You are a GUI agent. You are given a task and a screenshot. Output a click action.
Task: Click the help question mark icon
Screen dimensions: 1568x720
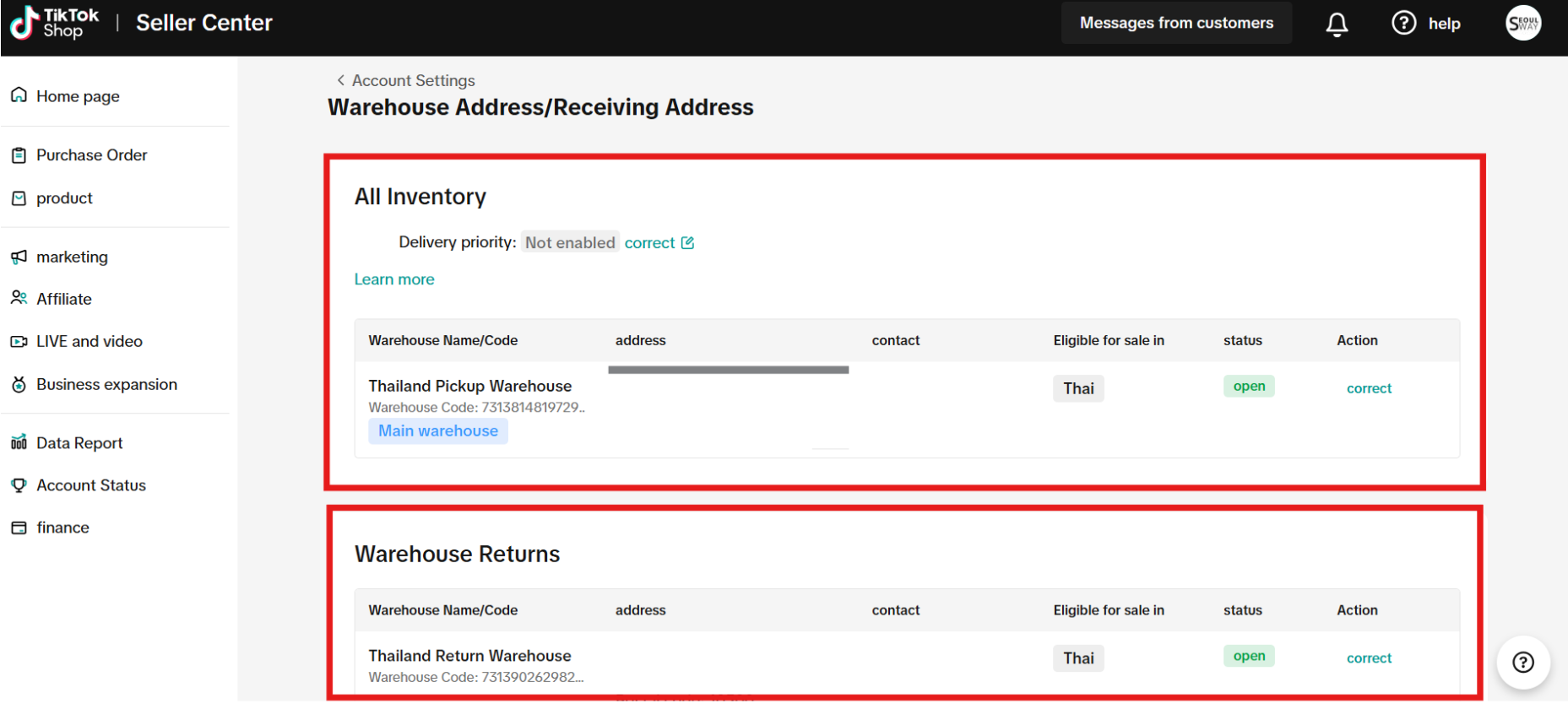tap(1403, 23)
